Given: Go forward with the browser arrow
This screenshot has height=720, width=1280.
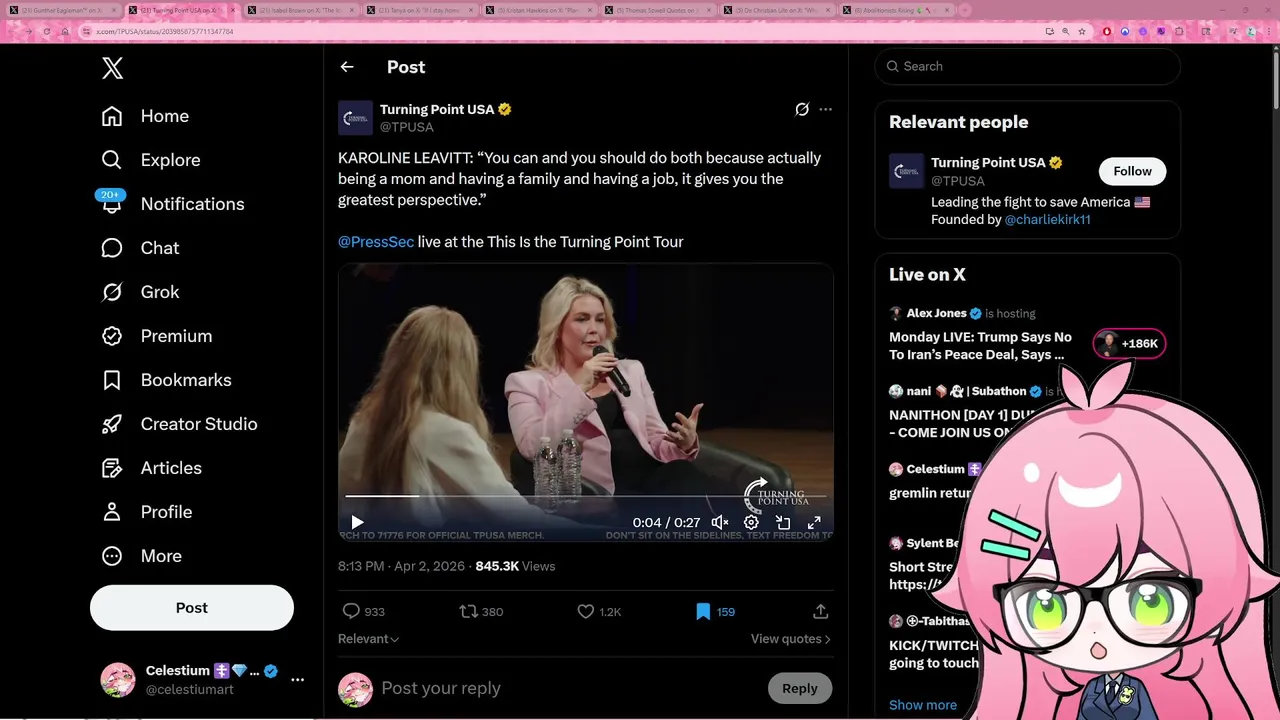Looking at the screenshot, I should click(x=28, y=31).
